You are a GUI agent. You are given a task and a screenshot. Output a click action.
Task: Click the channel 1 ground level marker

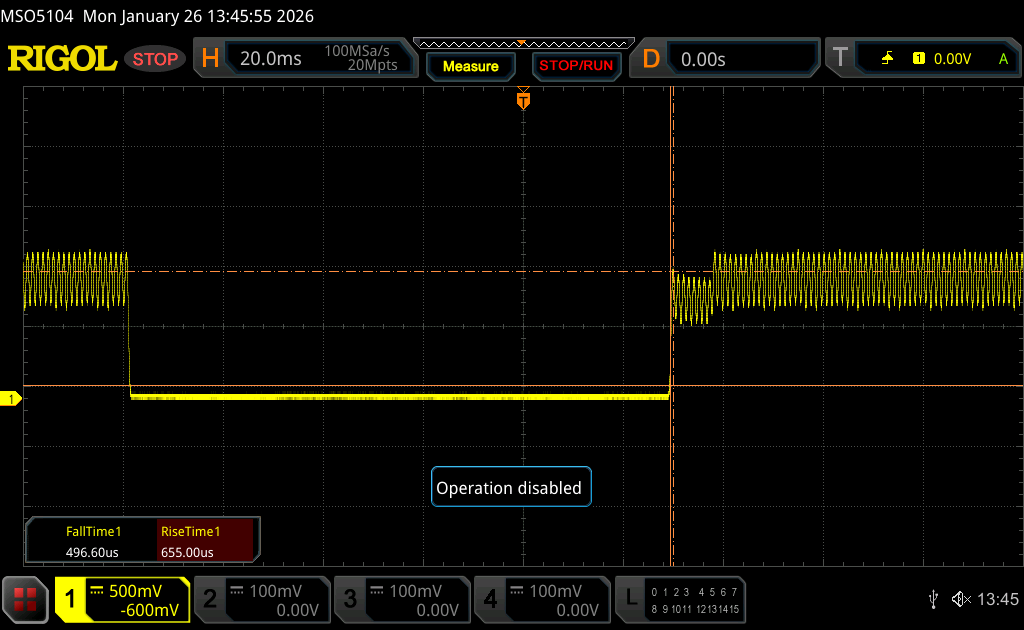click(x=12, y=399)
